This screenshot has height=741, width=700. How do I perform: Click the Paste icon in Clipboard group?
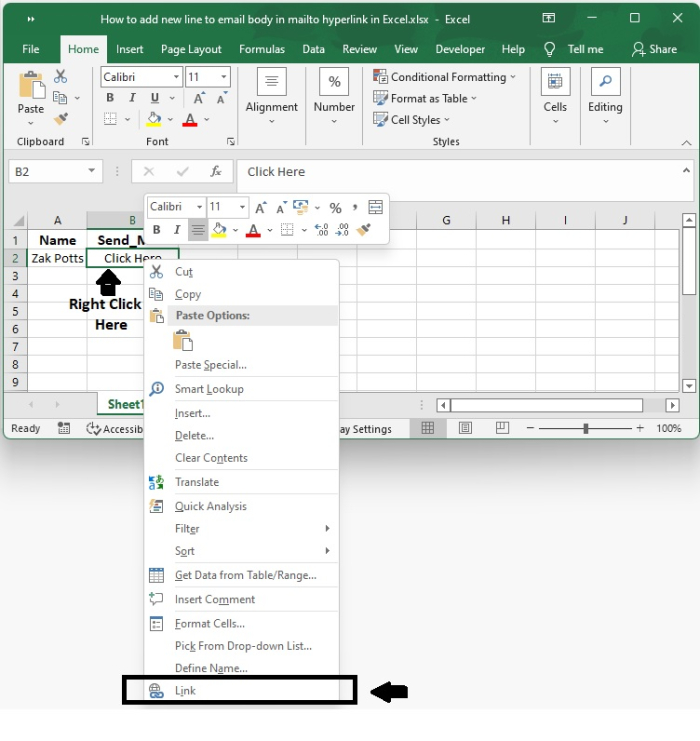[31, 86]
